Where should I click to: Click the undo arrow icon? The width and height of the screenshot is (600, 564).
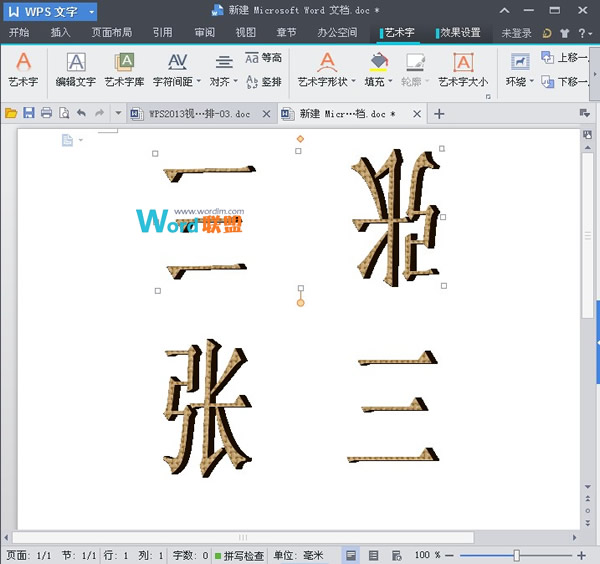click(x=81, y=114)
